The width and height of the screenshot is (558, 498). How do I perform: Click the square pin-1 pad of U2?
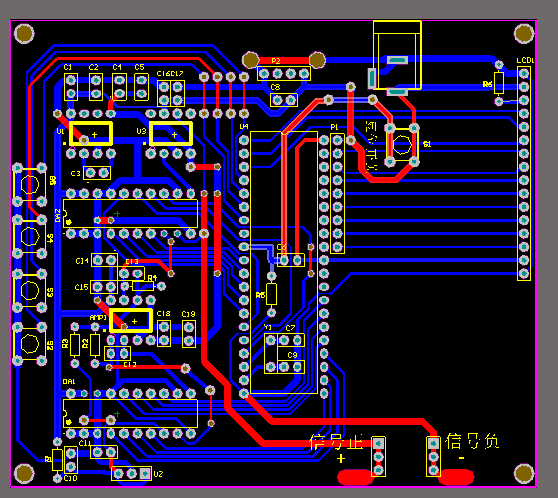click(x=145, y=474)
